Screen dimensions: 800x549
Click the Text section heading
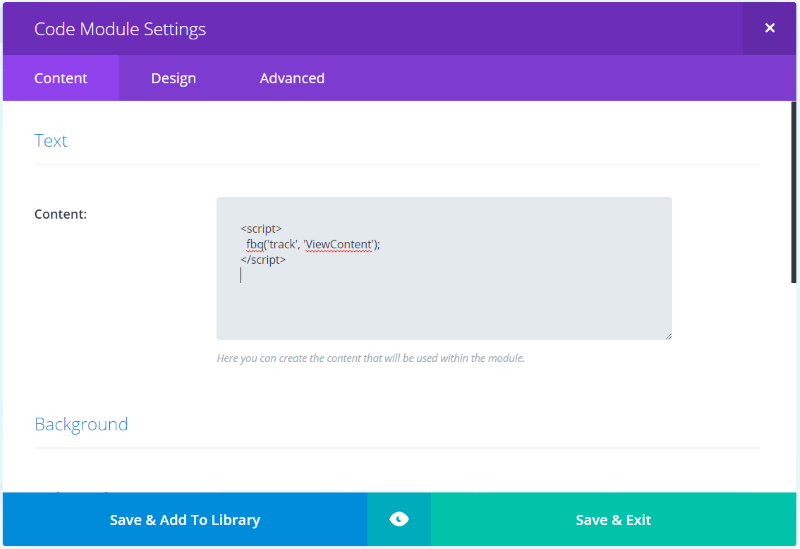point(51,140)
